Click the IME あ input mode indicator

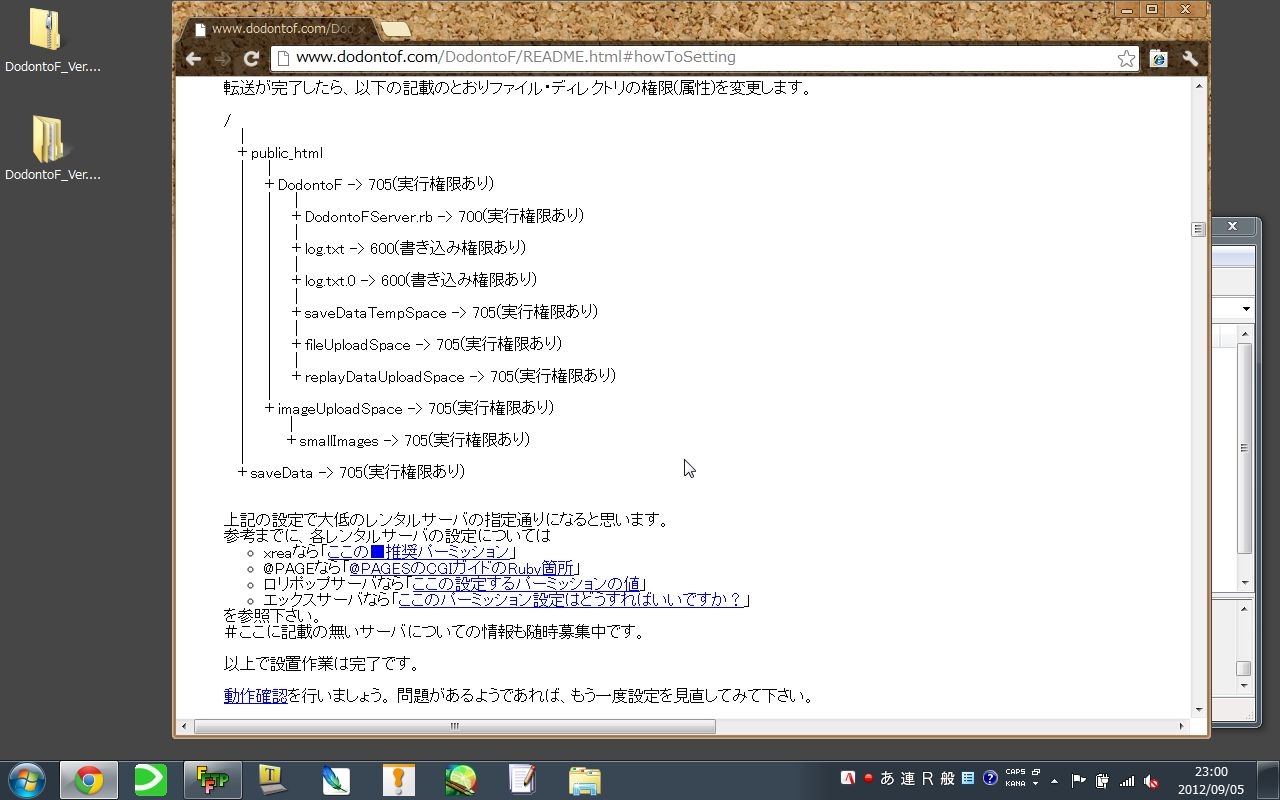[x=887, y=779]
